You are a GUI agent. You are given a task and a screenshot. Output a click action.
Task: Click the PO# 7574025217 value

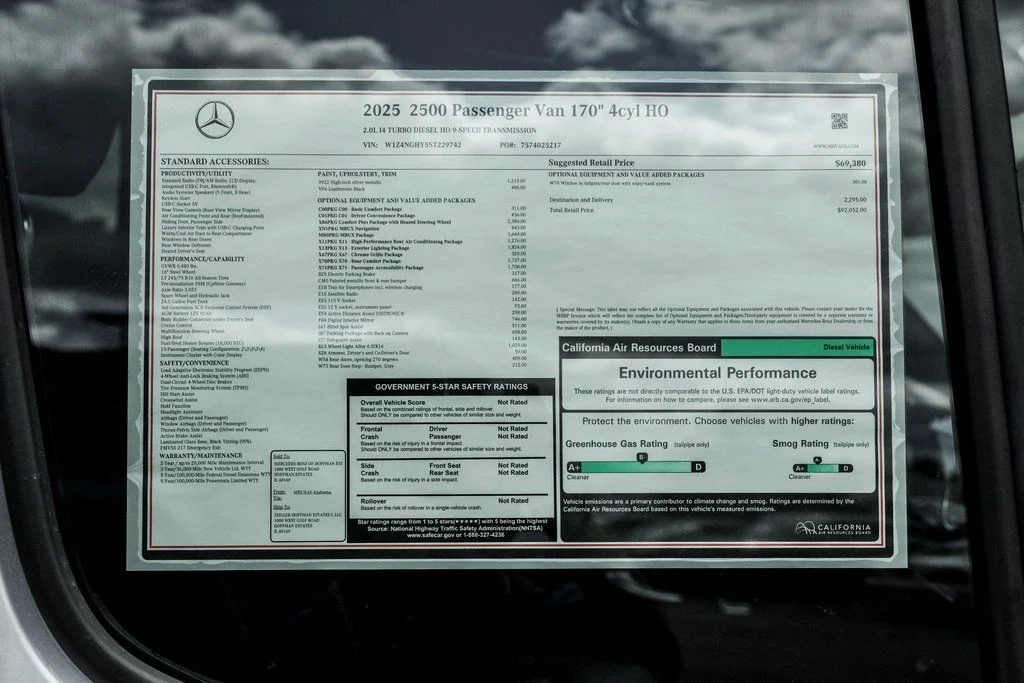pyautogui.click(x=540, y=145)
